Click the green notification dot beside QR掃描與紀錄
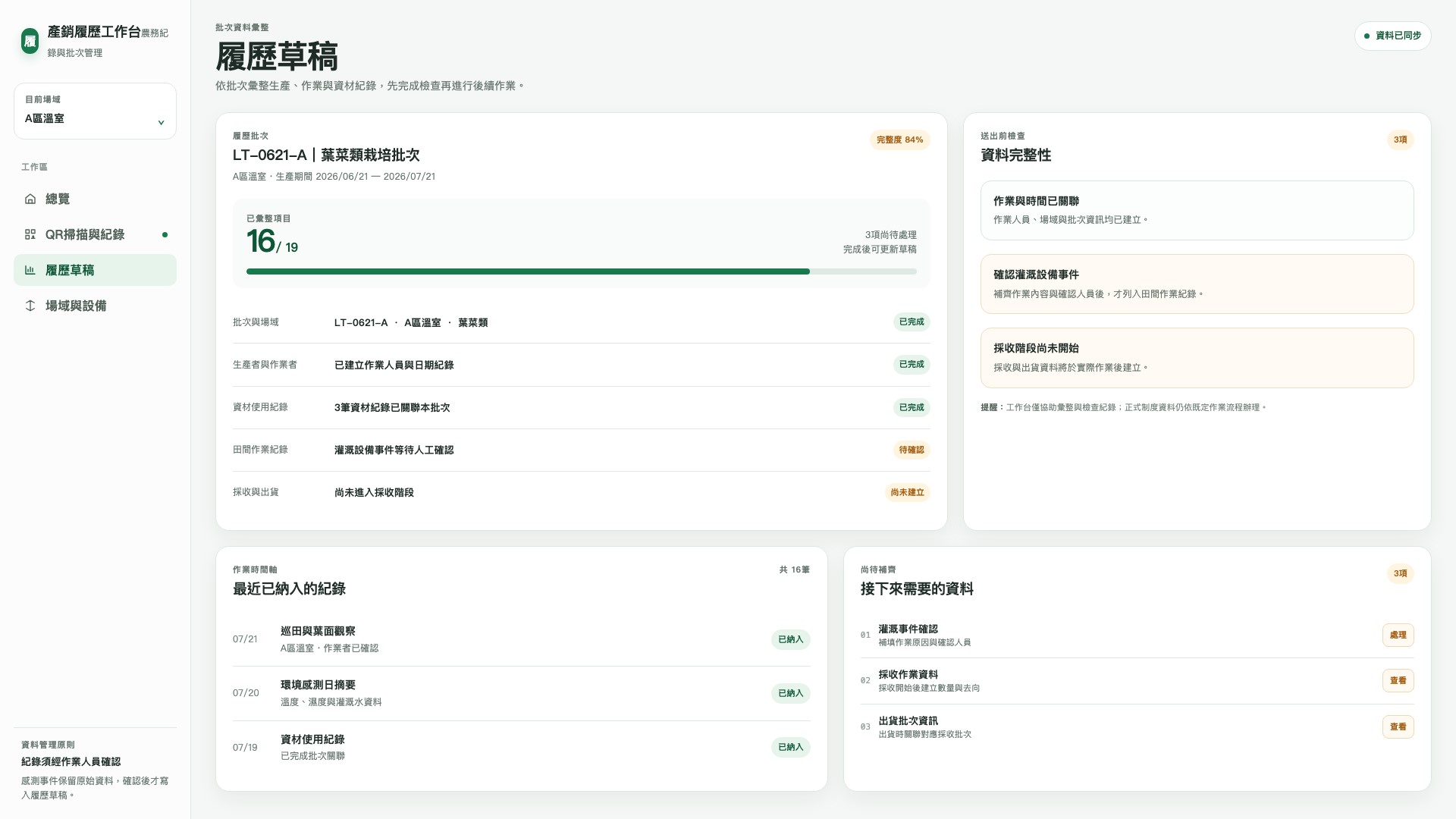Image resolution: width=1456 pixels, height=819 pixels. 165,234
